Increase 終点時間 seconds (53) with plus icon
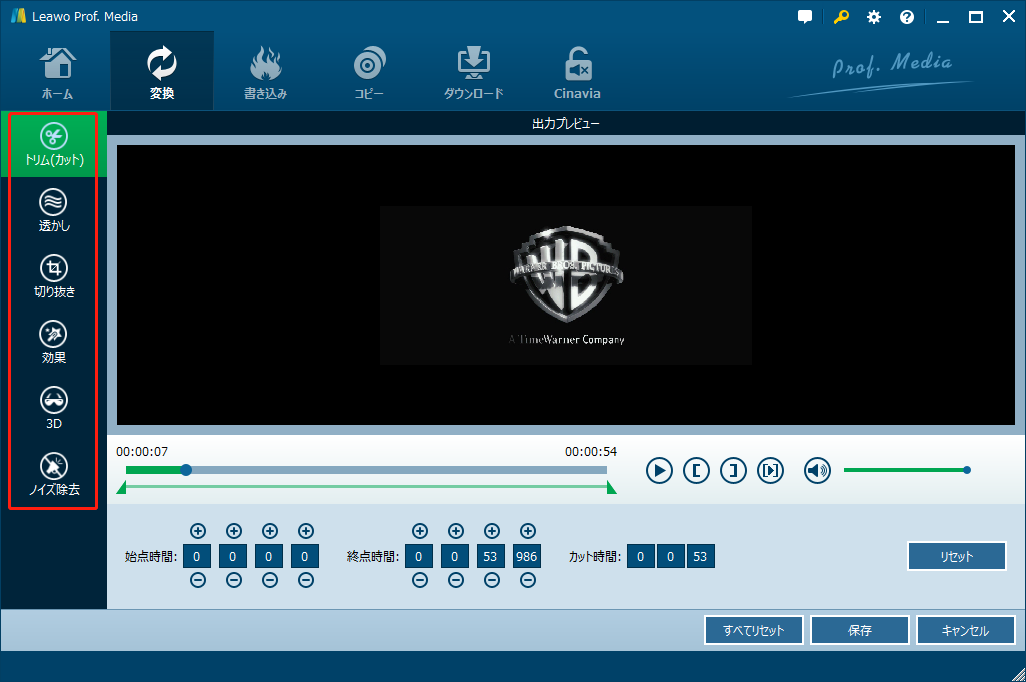 pos(492,531)
